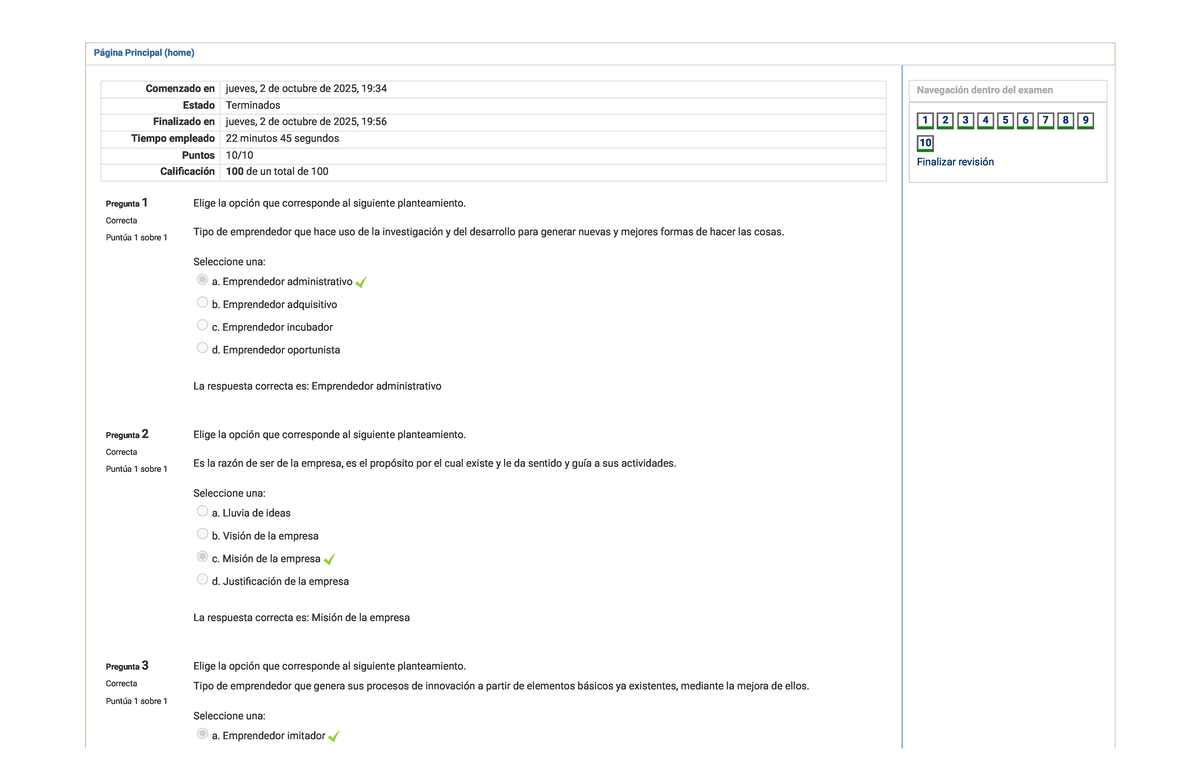
Task: Choose Emprendedor adquisitivo radio button
Action: pos(203,303)
